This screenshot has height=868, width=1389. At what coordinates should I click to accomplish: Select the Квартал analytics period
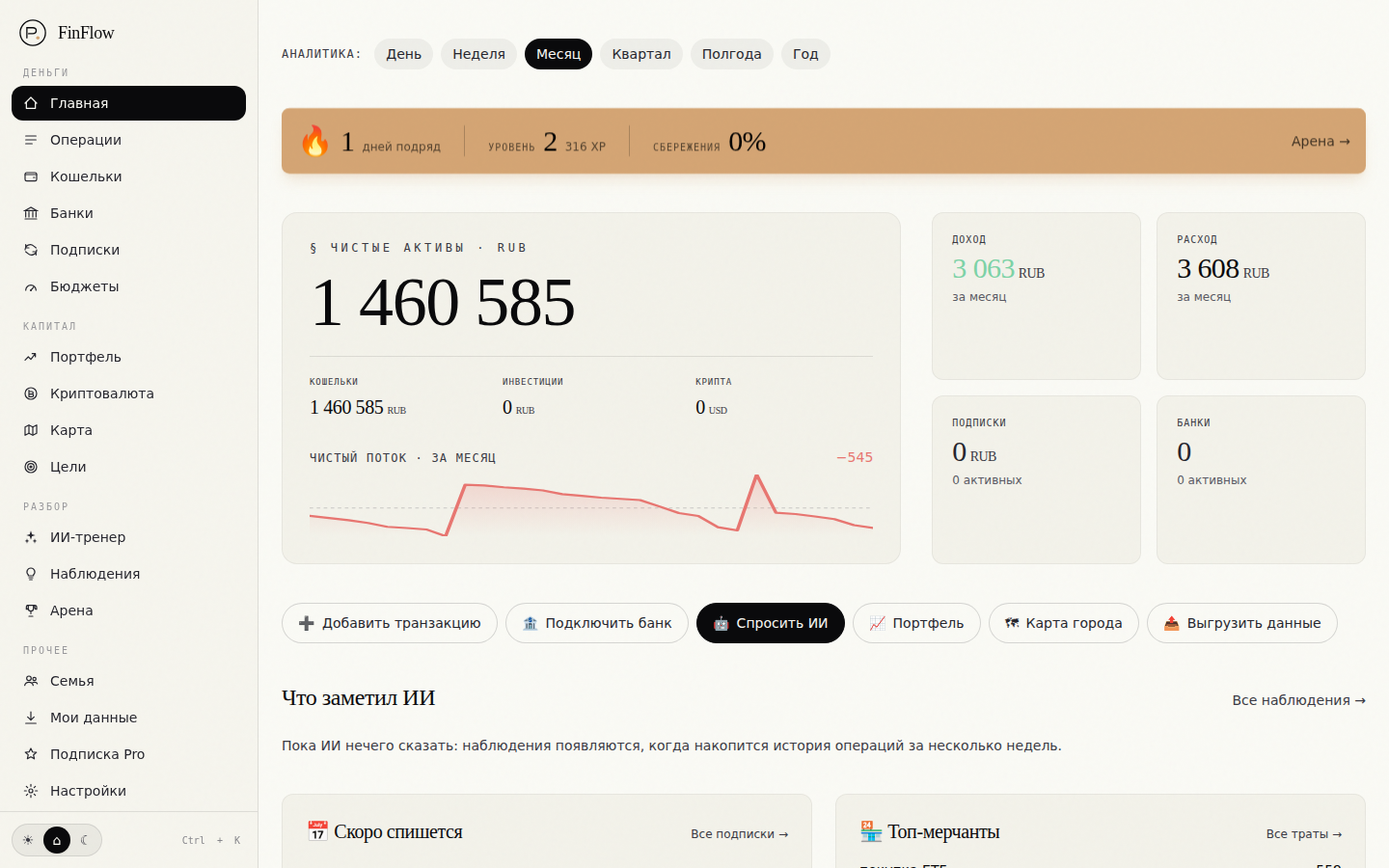pyautogui.click(x=641, y=54)
